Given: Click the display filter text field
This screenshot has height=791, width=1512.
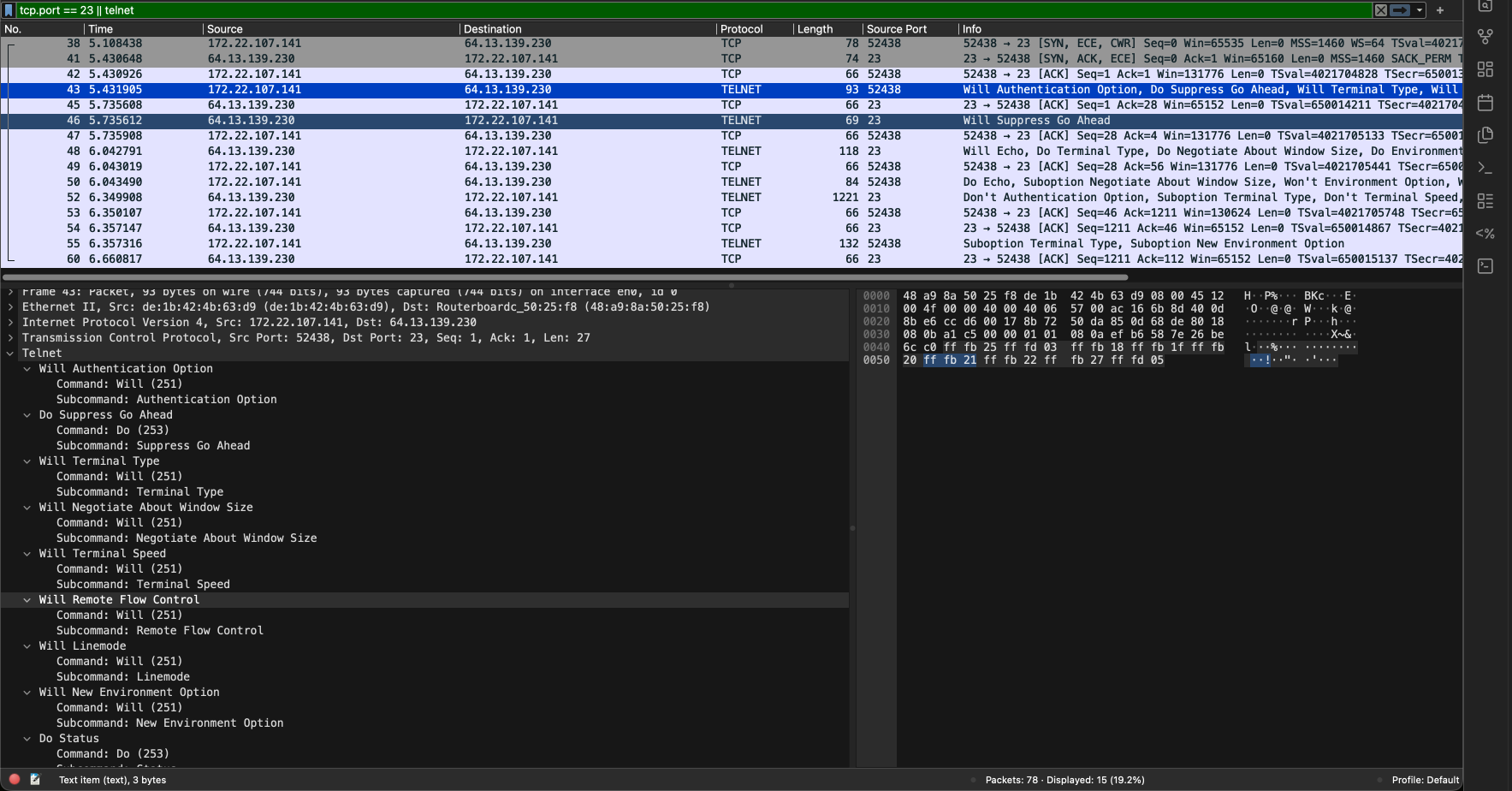Looking at the screenshot, I should [685, 10].
